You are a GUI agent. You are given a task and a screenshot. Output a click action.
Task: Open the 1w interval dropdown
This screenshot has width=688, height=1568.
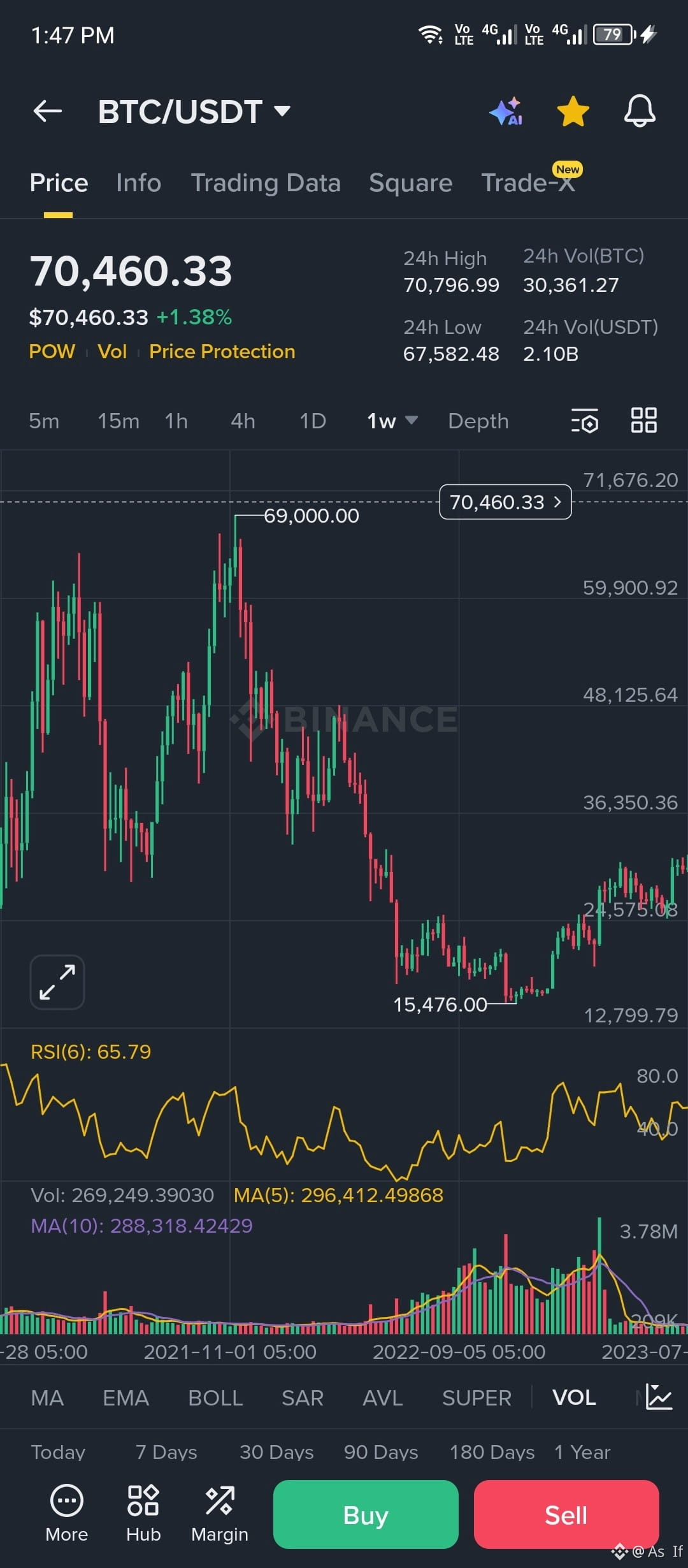coord(392,421)
